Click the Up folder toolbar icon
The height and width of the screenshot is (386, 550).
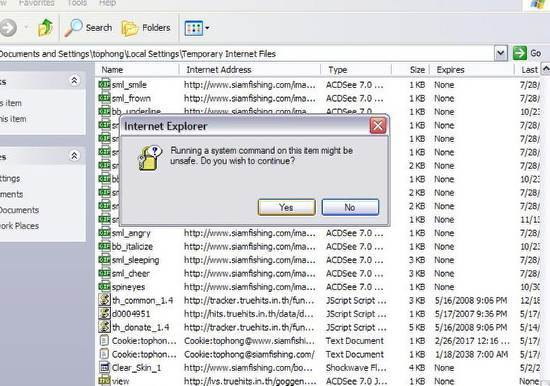pyautogui.click(x=46, y=28)
